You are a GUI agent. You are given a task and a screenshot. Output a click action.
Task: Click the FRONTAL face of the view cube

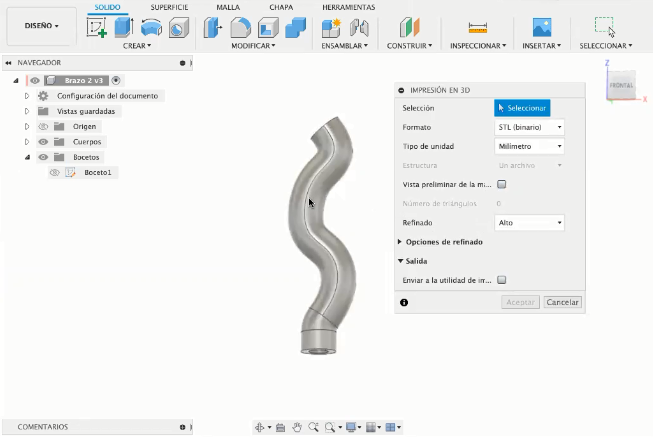pyautogui.click(x=621, y=85)
